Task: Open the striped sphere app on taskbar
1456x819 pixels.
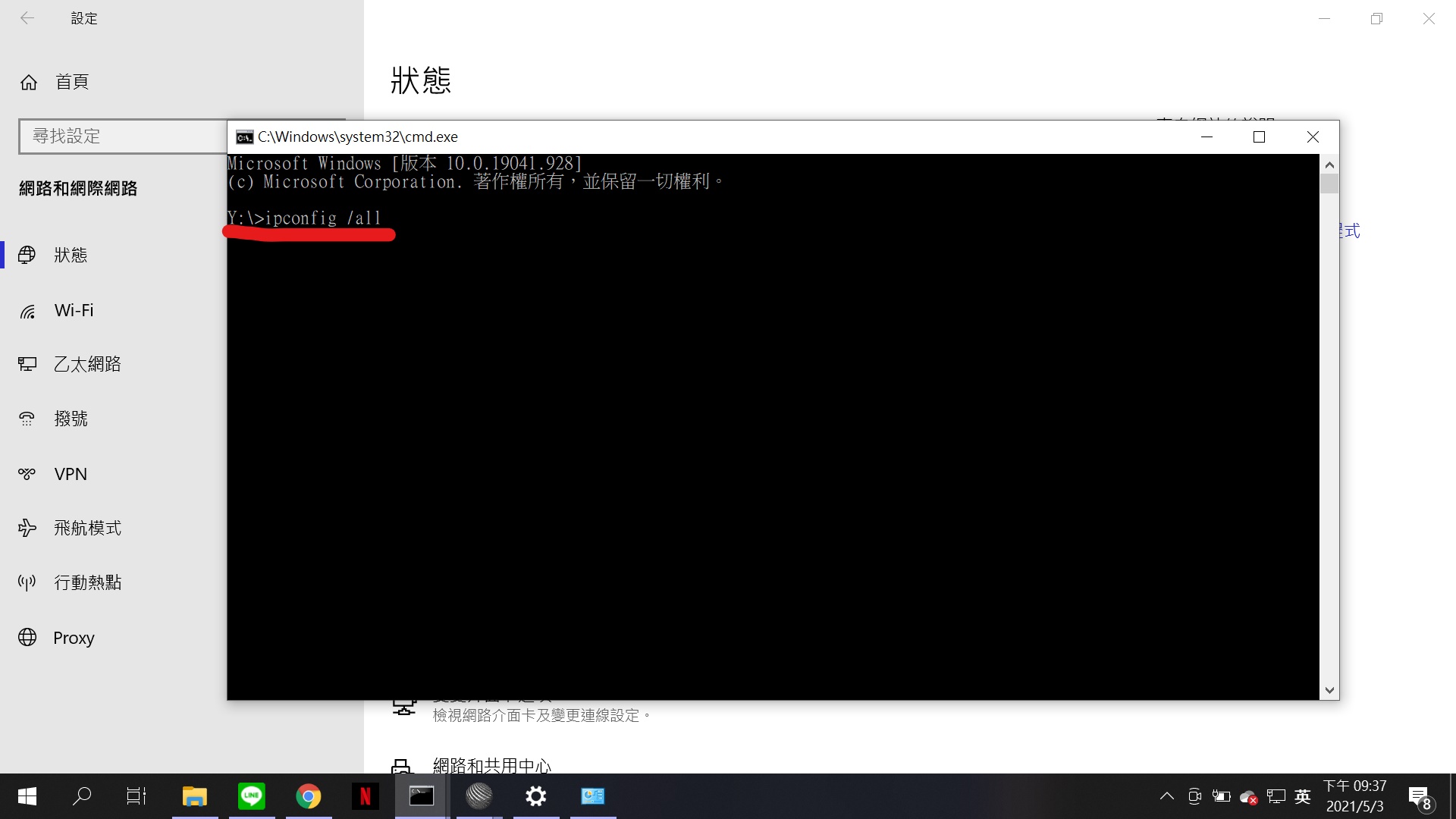Action: [479, 796]
